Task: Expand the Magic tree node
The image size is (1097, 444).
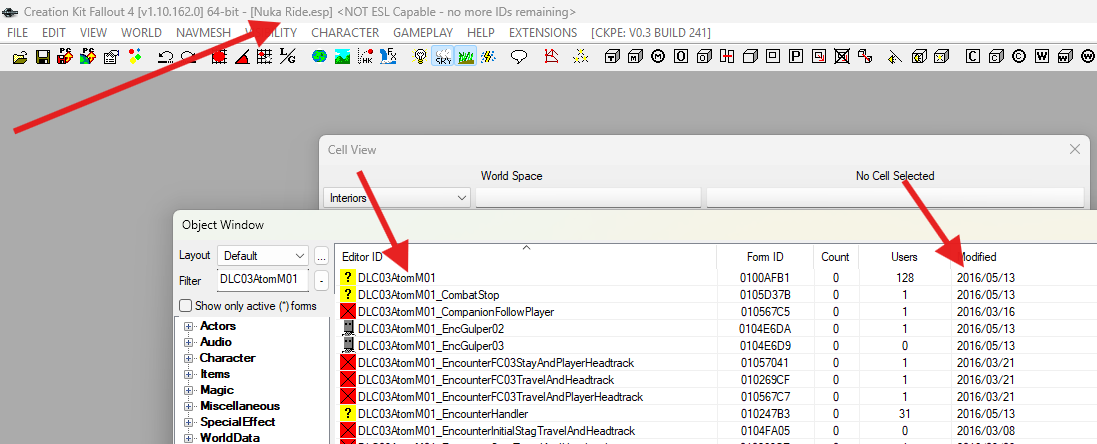Action: tap(187, 390)
